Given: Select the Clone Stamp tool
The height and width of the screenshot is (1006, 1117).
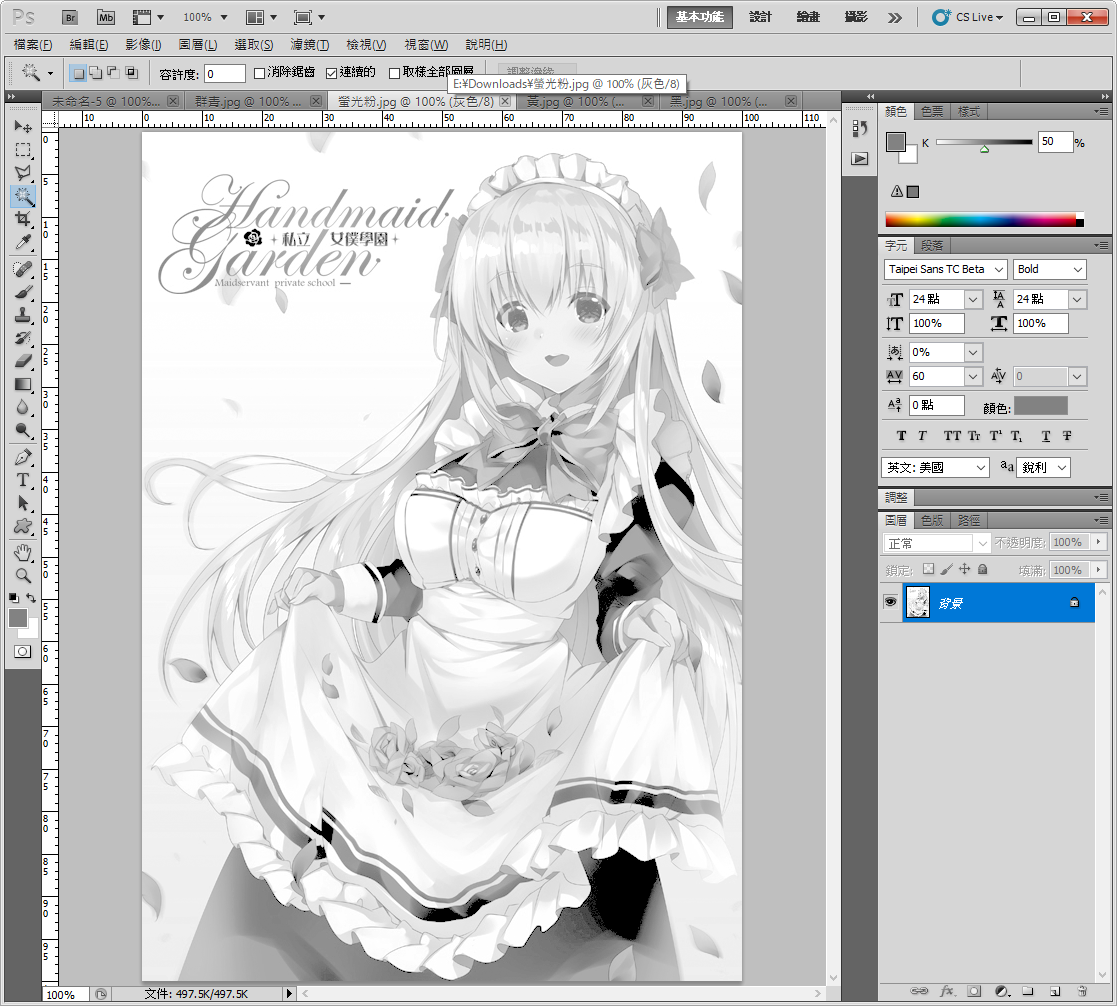Looking at the screenshot, I should 23,315.
